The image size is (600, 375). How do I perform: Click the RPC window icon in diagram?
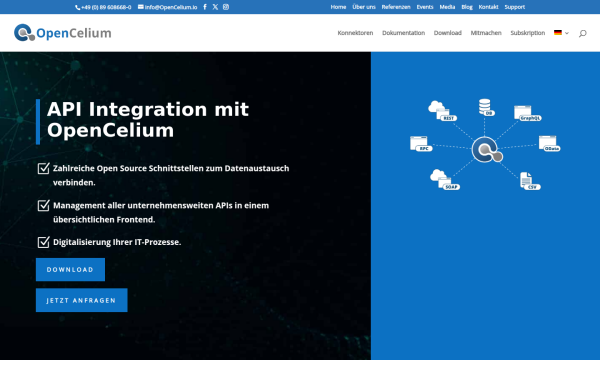pos(421,144)
